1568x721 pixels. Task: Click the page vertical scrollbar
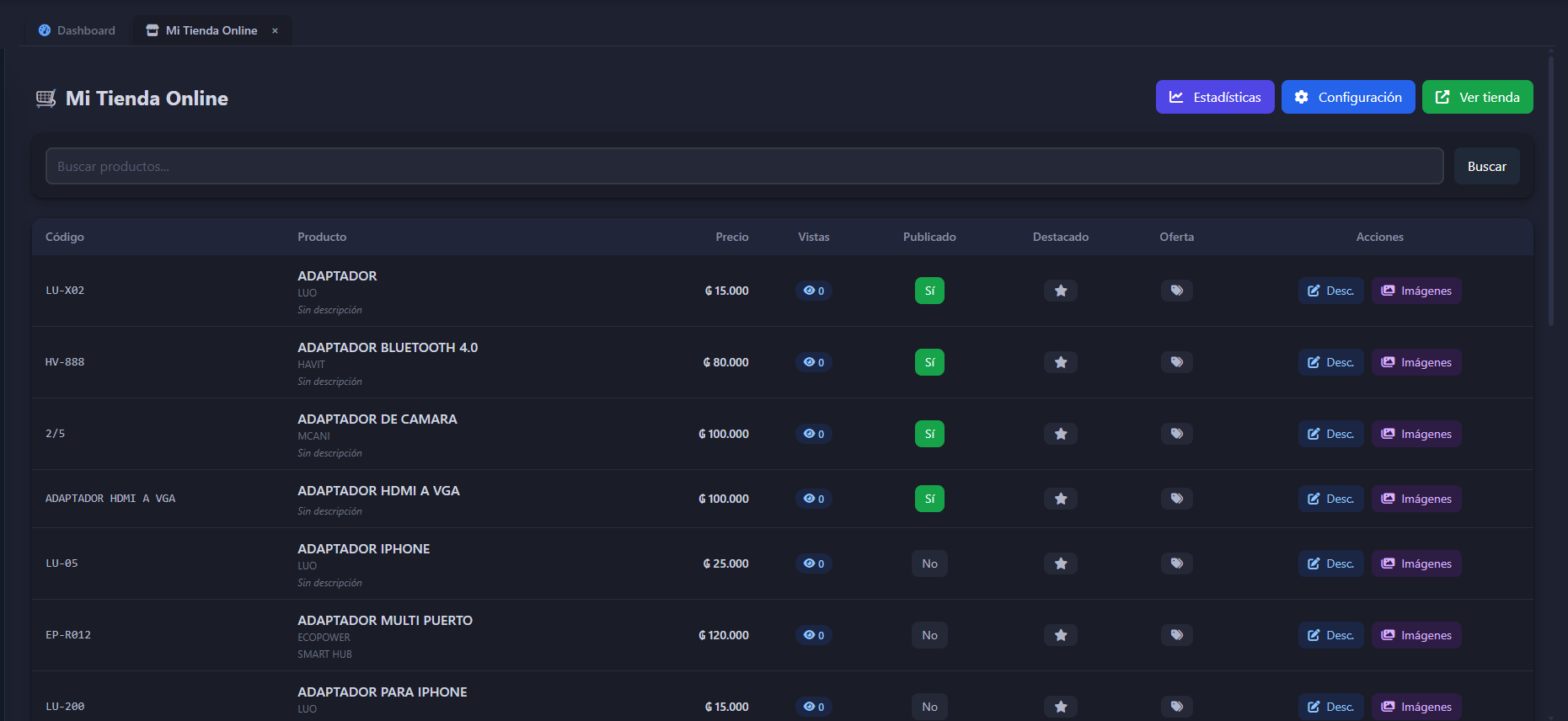tap(1551, 192)
